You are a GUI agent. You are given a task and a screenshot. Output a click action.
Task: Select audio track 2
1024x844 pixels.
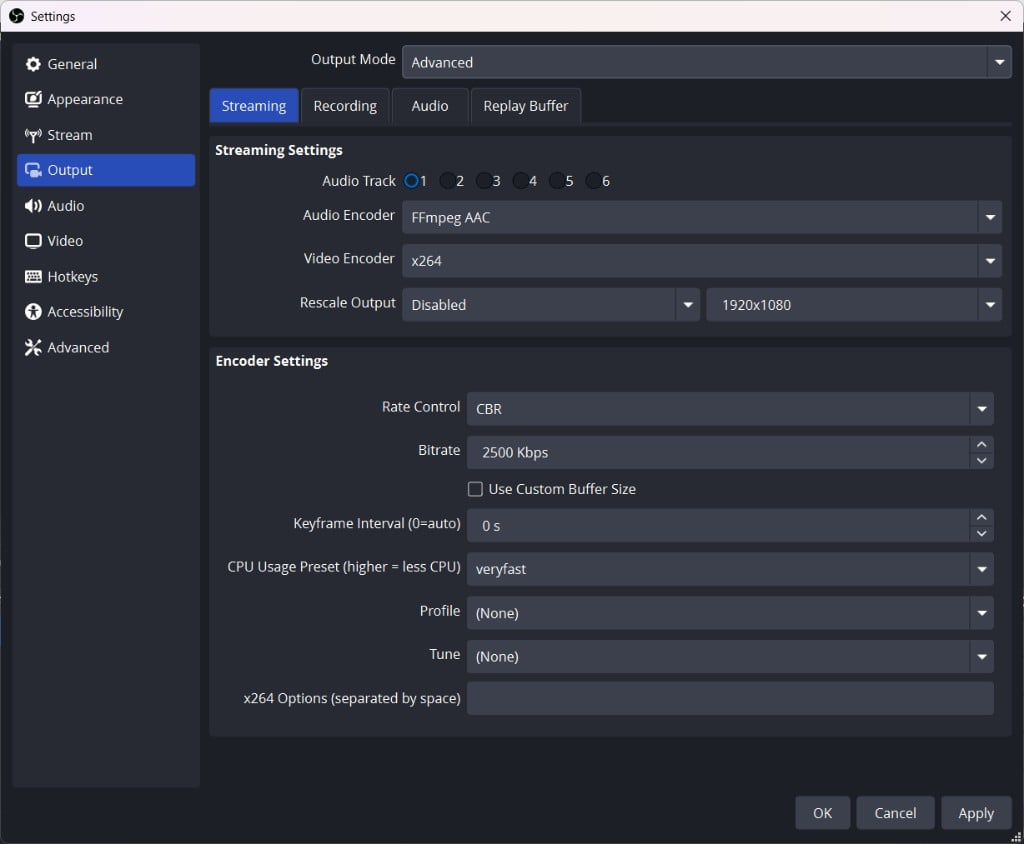point(447,181)
